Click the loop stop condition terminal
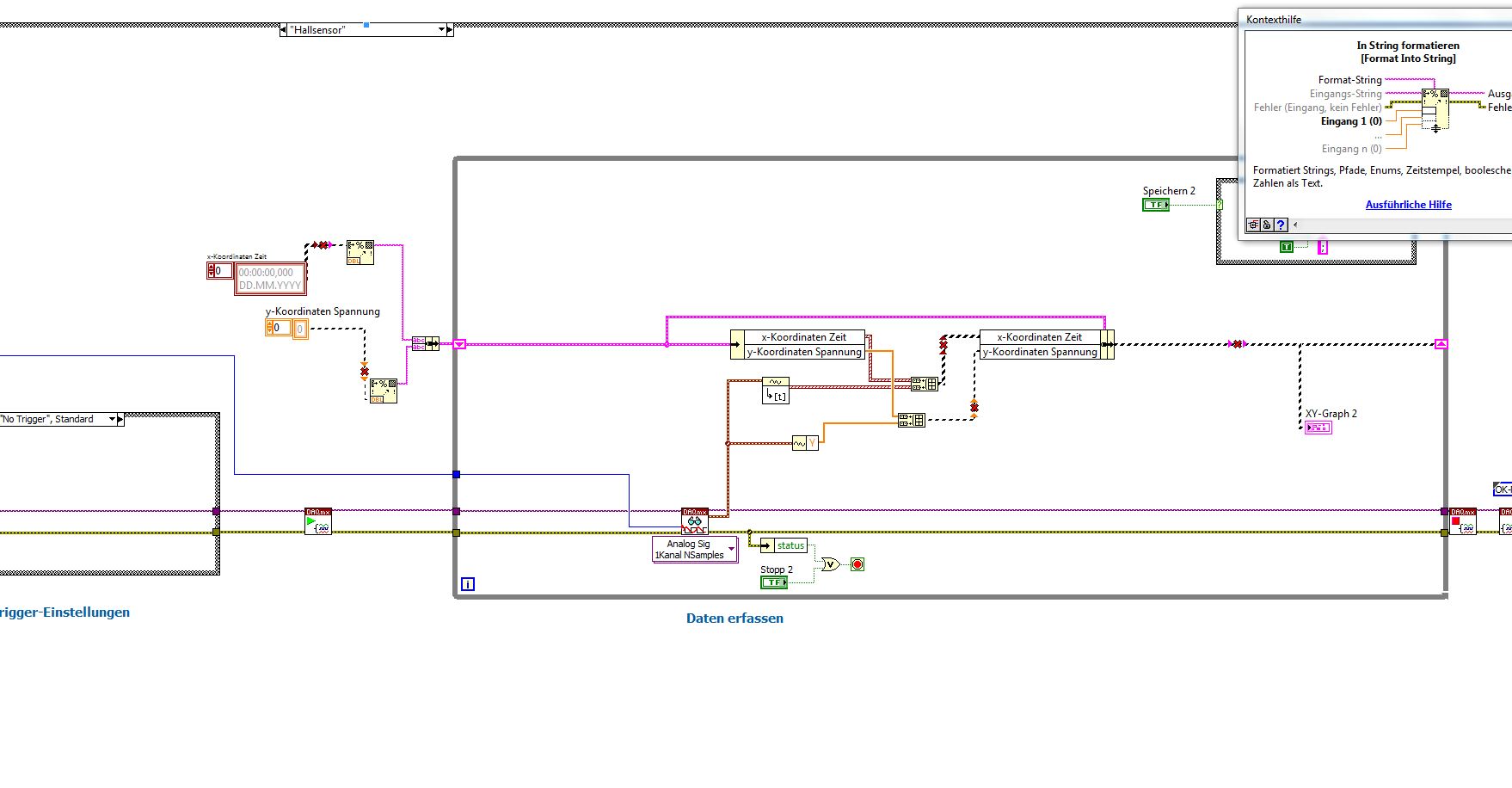 [857, 564]
